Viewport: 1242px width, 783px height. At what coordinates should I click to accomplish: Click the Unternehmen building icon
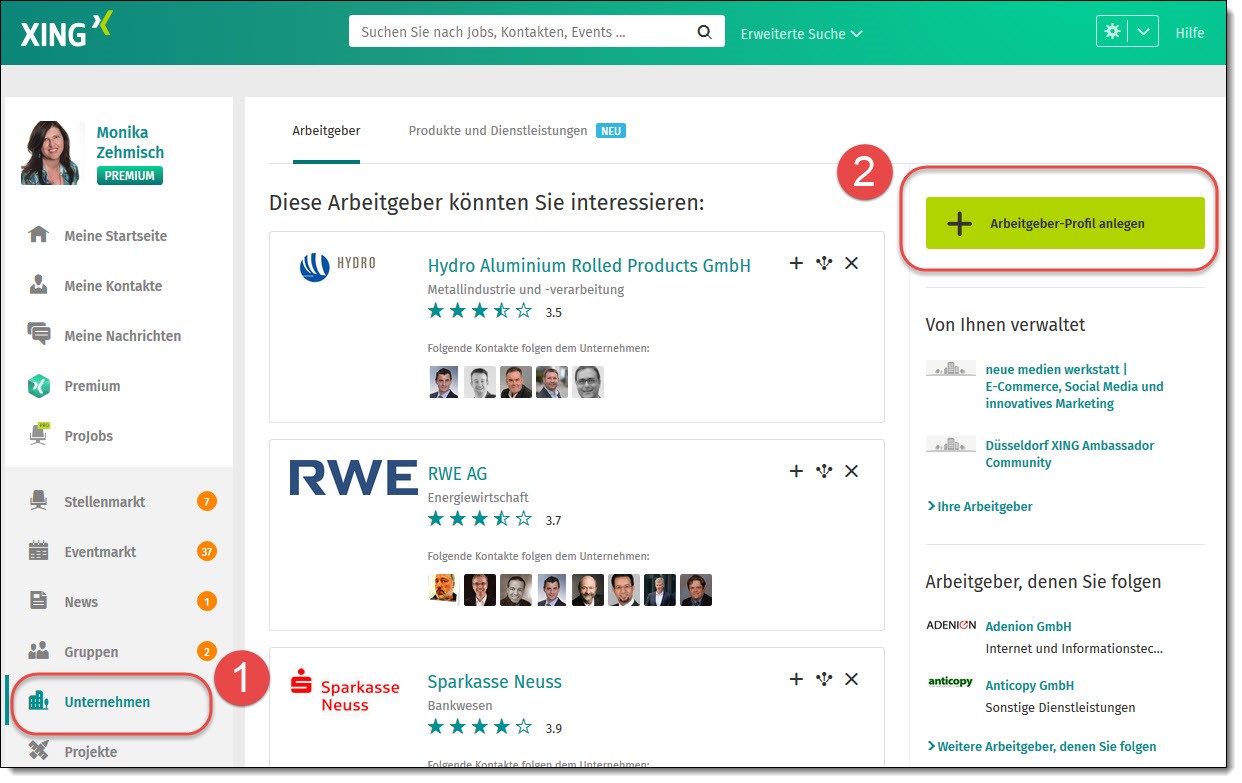click(39, 701)
